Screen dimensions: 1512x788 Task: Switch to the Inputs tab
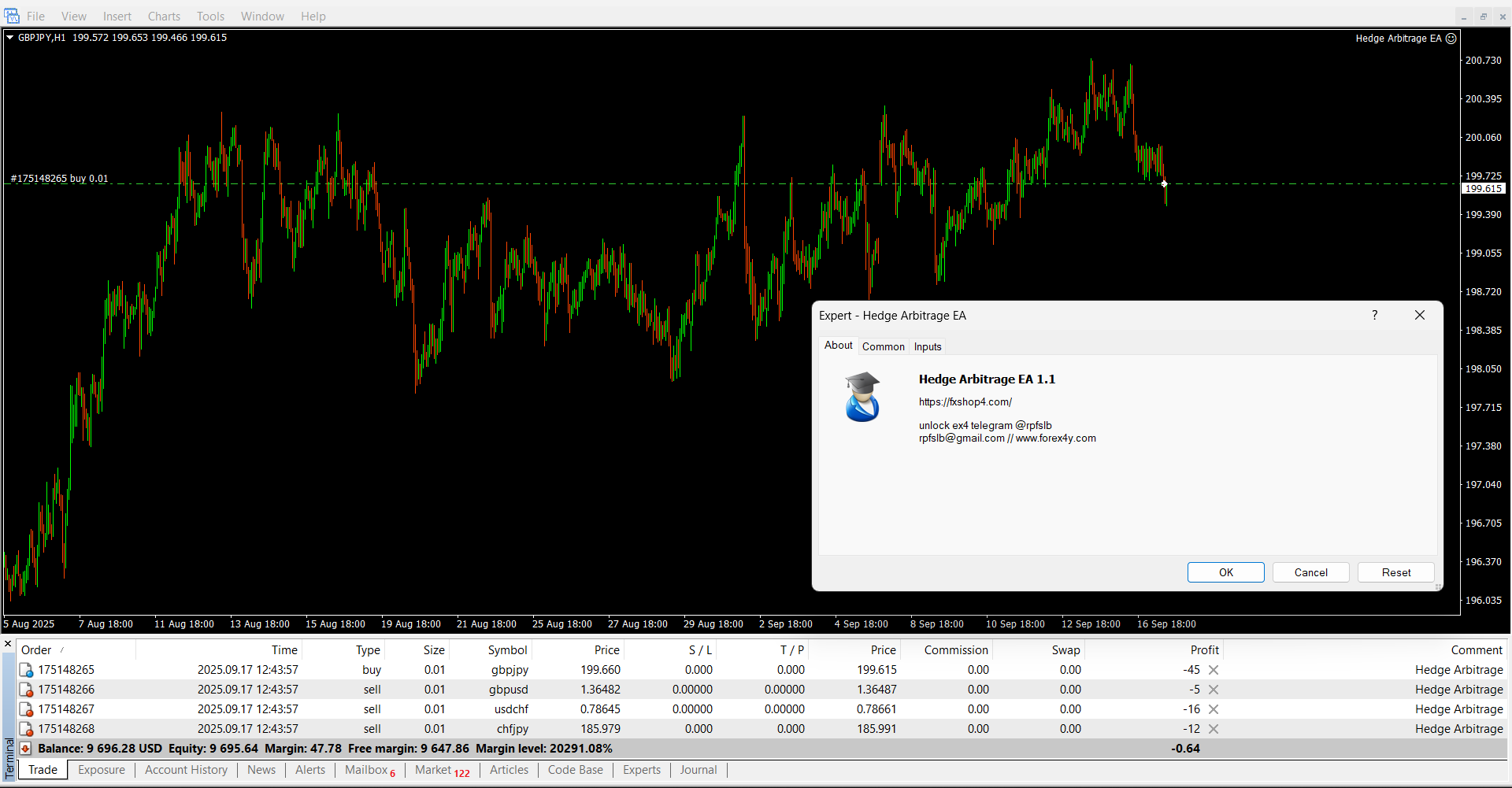tap(928, 346)
